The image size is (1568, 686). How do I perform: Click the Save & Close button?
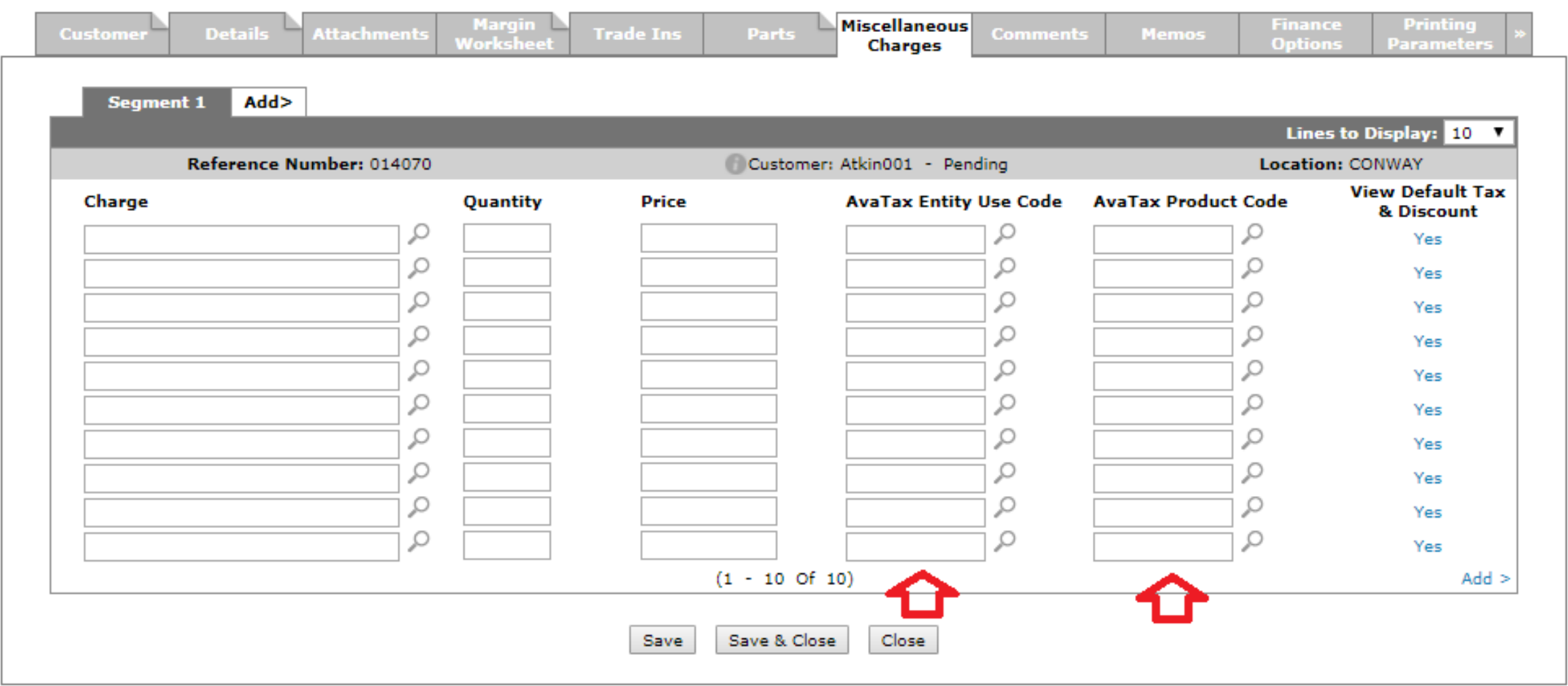[782, 640]
